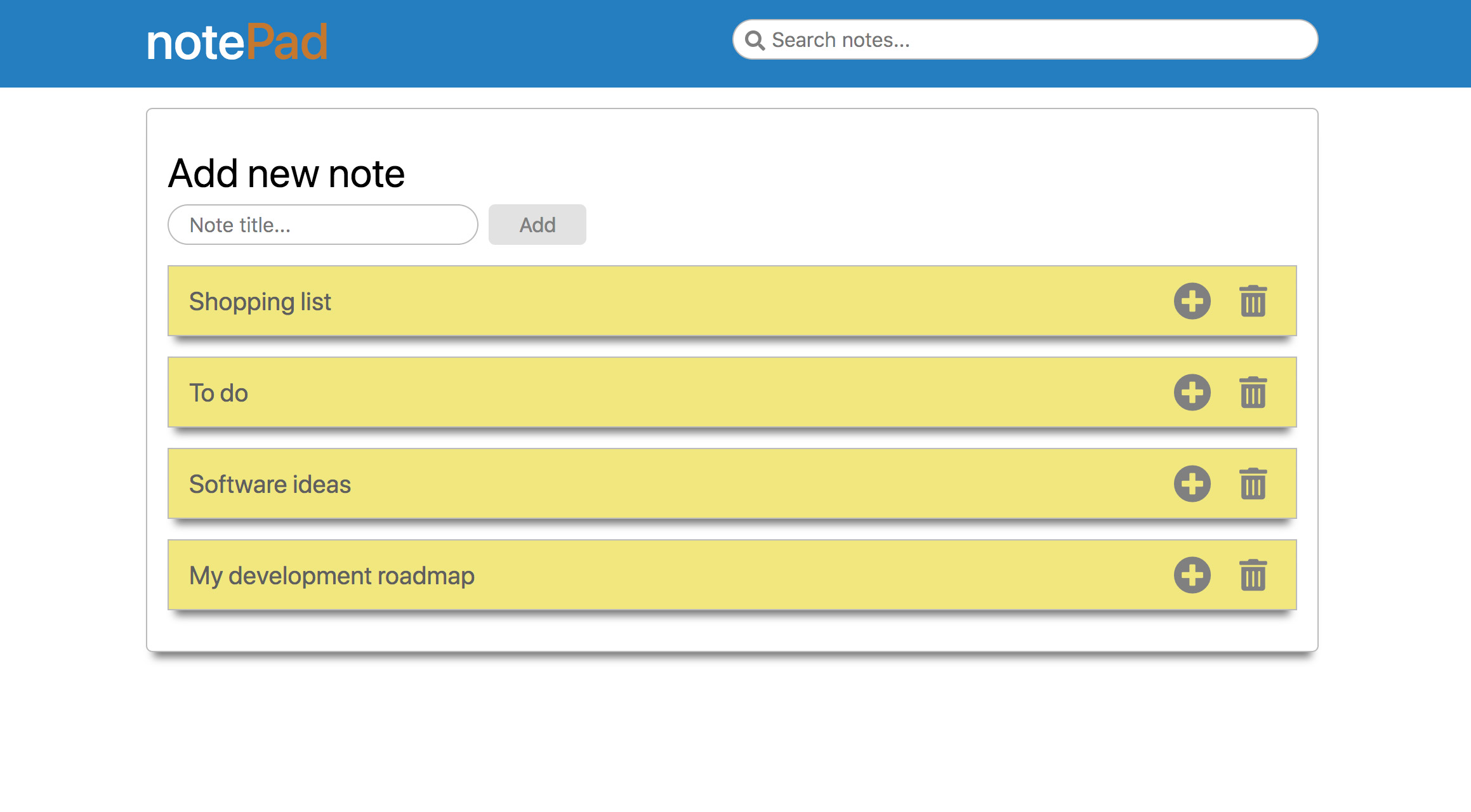1471x812 pixels.
Task: Click the Add new note heading
Action: 286,174
